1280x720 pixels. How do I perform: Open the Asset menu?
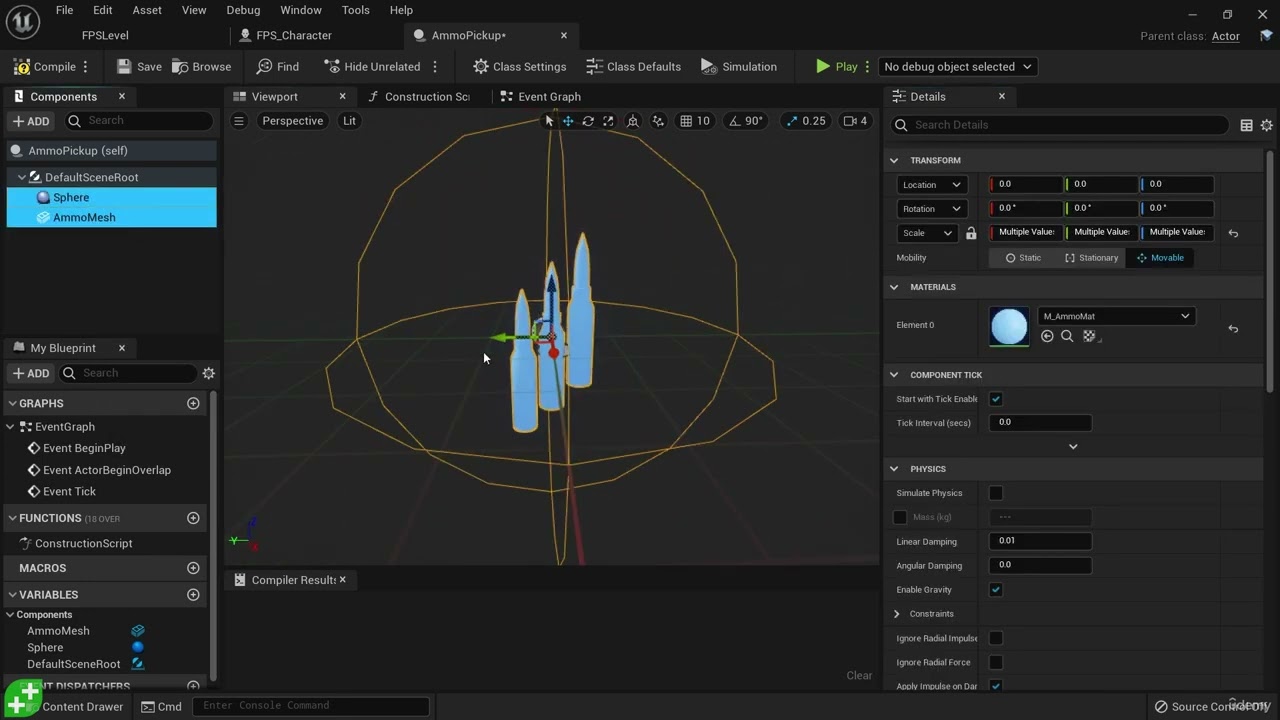(147, 10)
